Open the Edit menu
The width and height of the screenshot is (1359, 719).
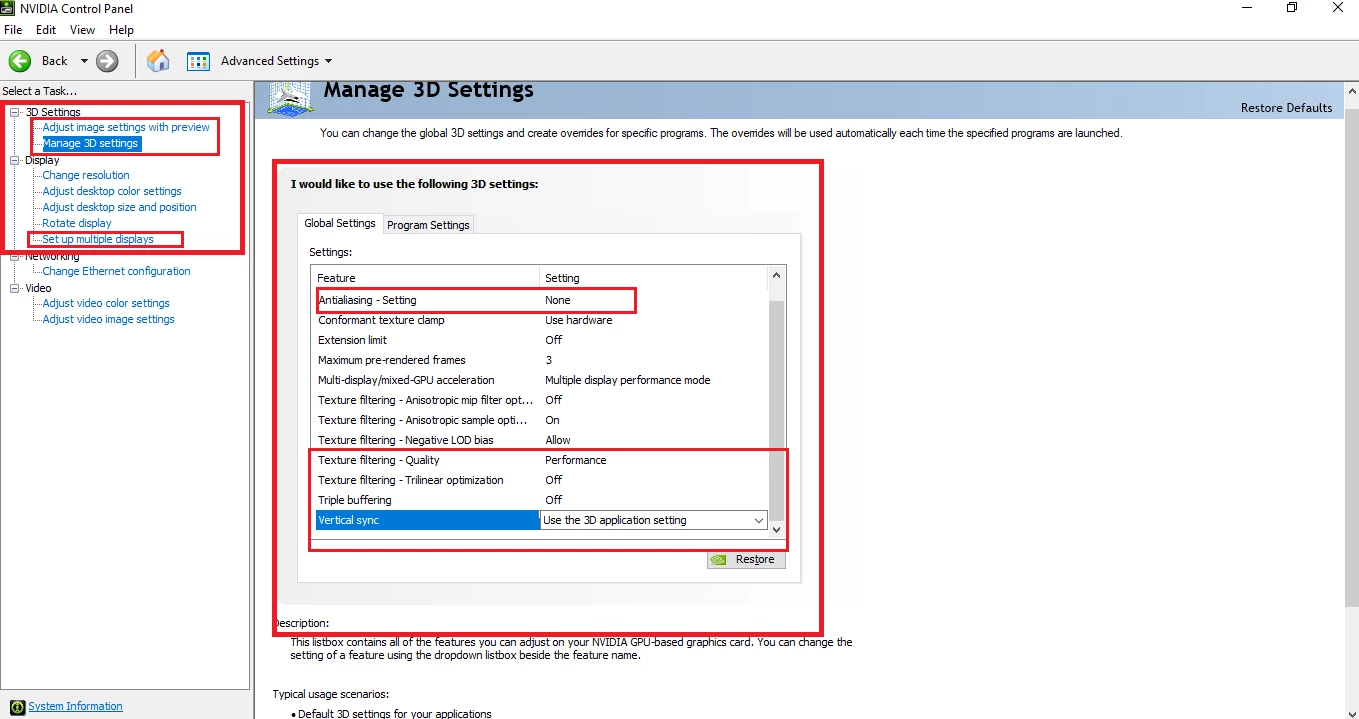point(46,30)
